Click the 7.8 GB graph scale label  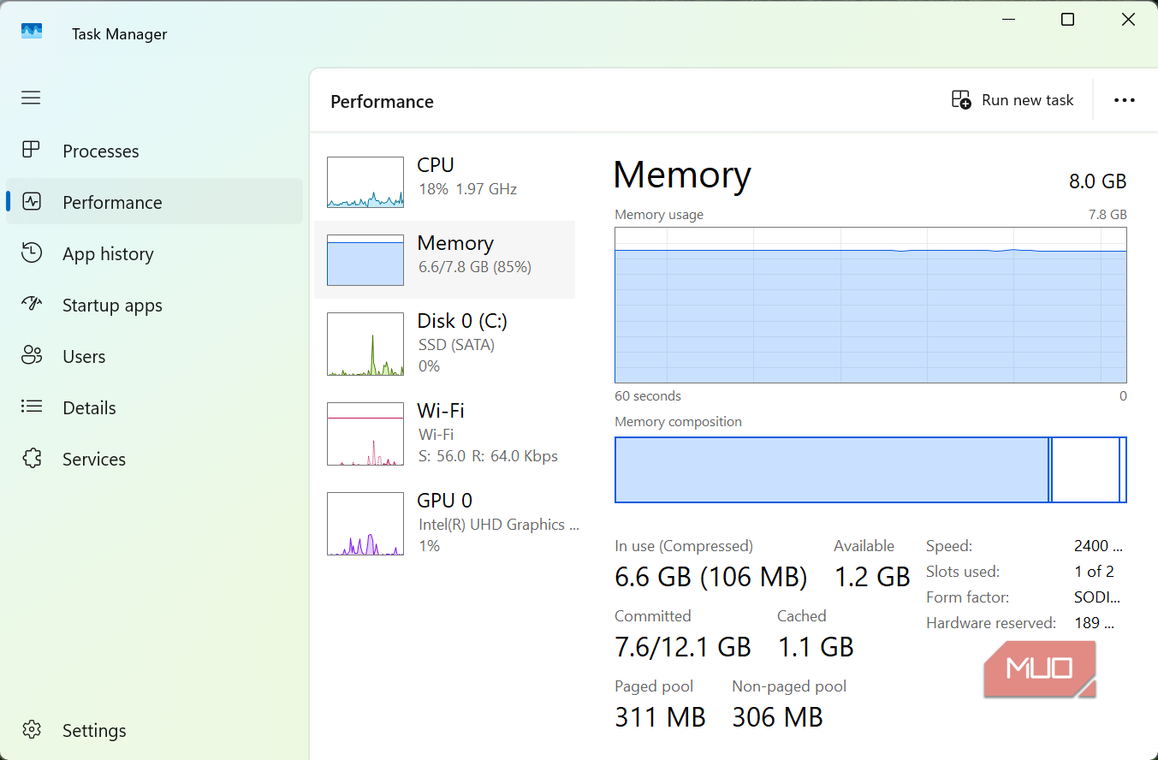click(1107, 214)
